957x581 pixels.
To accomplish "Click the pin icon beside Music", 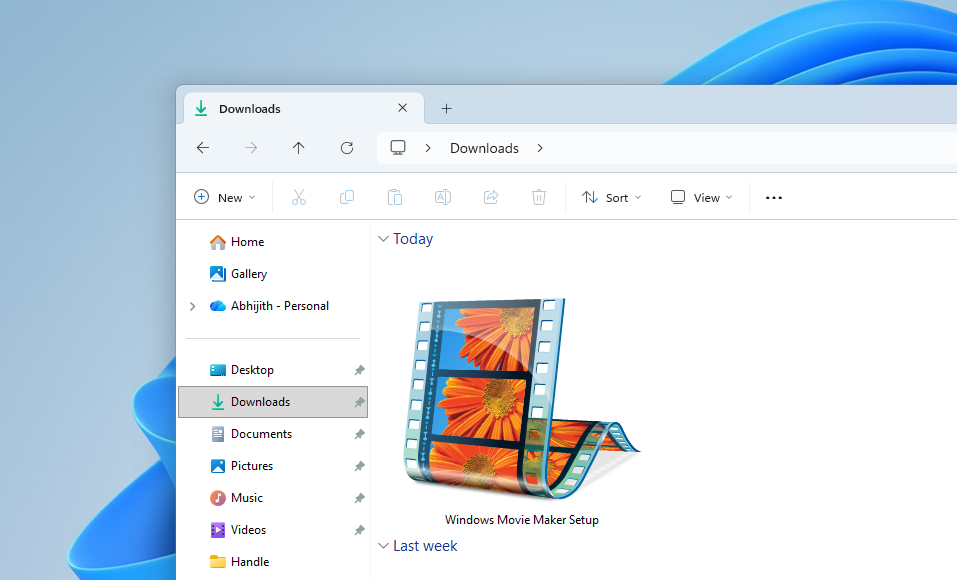I will [x=359, y=499].
